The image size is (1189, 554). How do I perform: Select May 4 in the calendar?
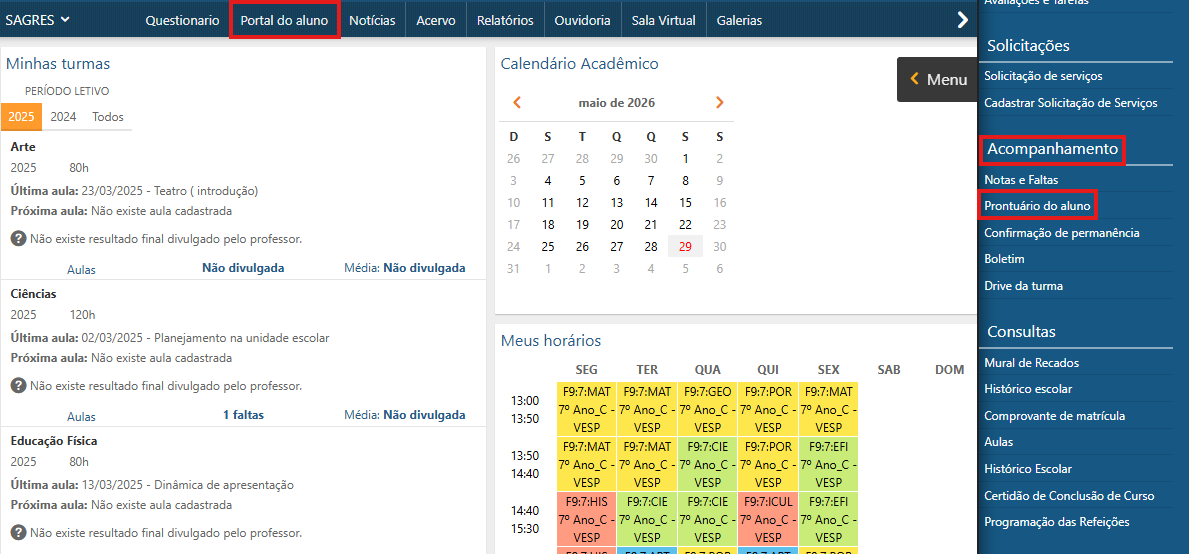pyautogui.click(x=547, y=180)
